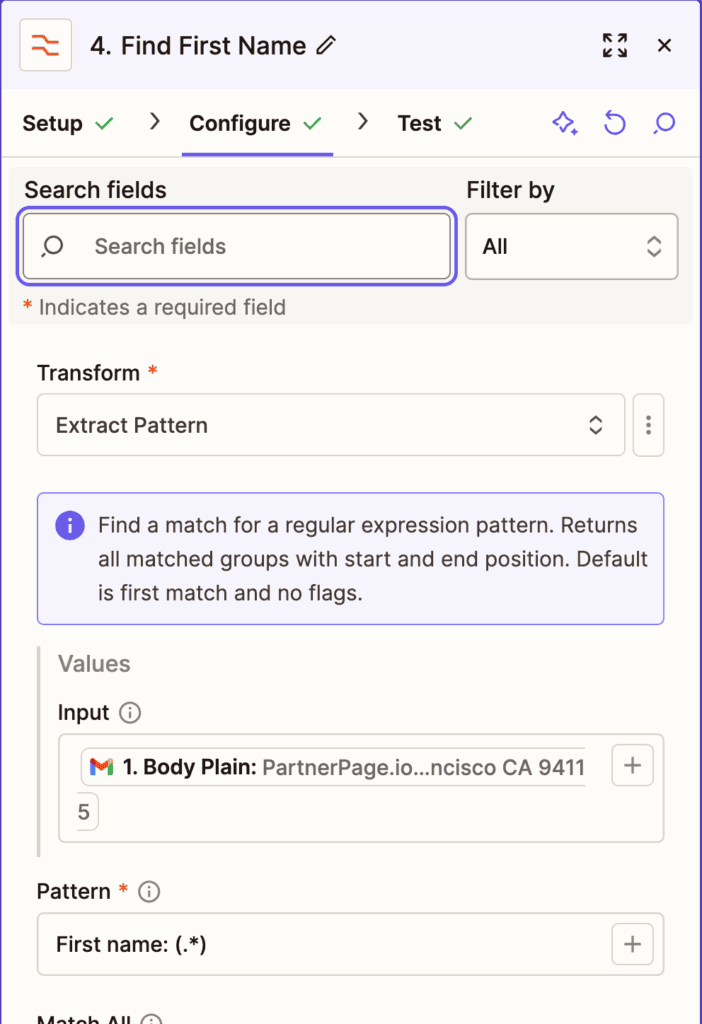Click the Pattern field containing First name regex

(x=320, y=944)
